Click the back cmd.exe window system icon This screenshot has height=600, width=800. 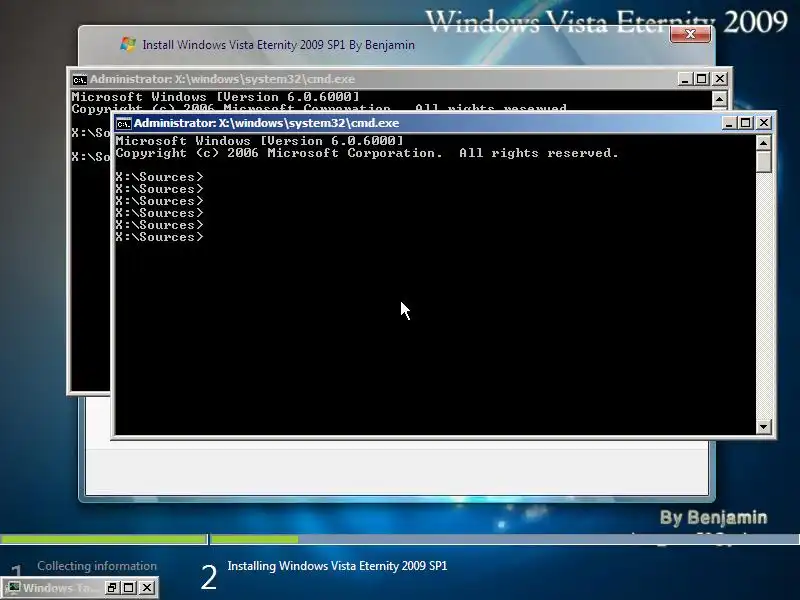pyautogui.click(x=80, y=80)
